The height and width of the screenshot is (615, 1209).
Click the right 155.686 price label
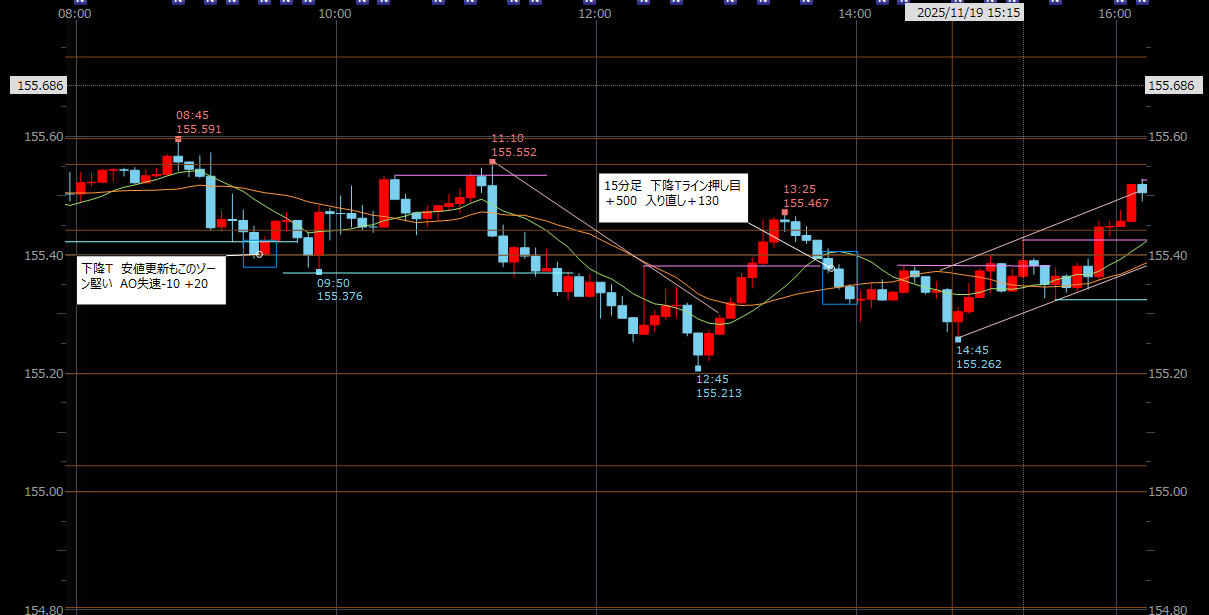[1171, 86]
